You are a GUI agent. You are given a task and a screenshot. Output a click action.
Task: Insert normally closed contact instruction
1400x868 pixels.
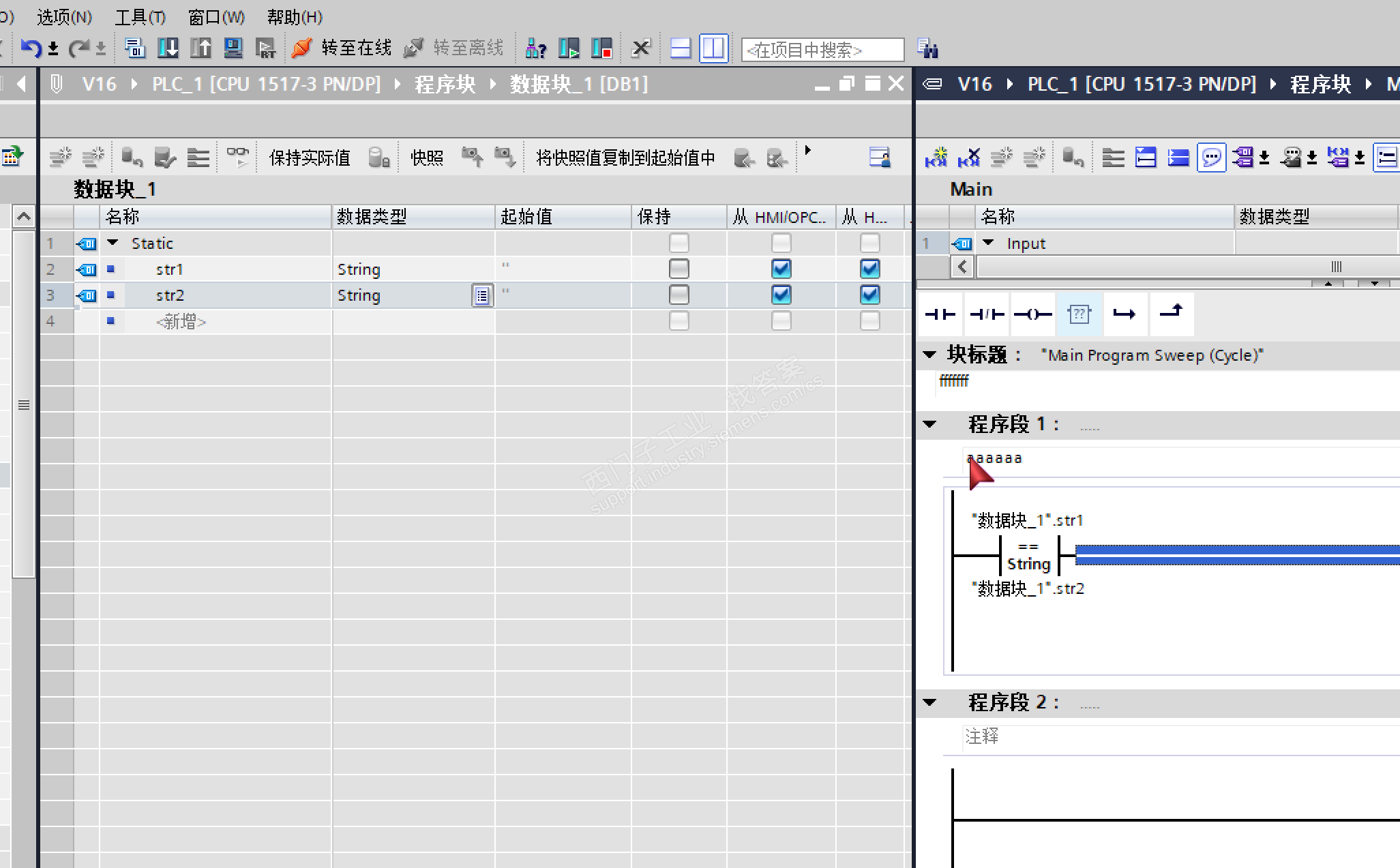click(x=986, y=314)
